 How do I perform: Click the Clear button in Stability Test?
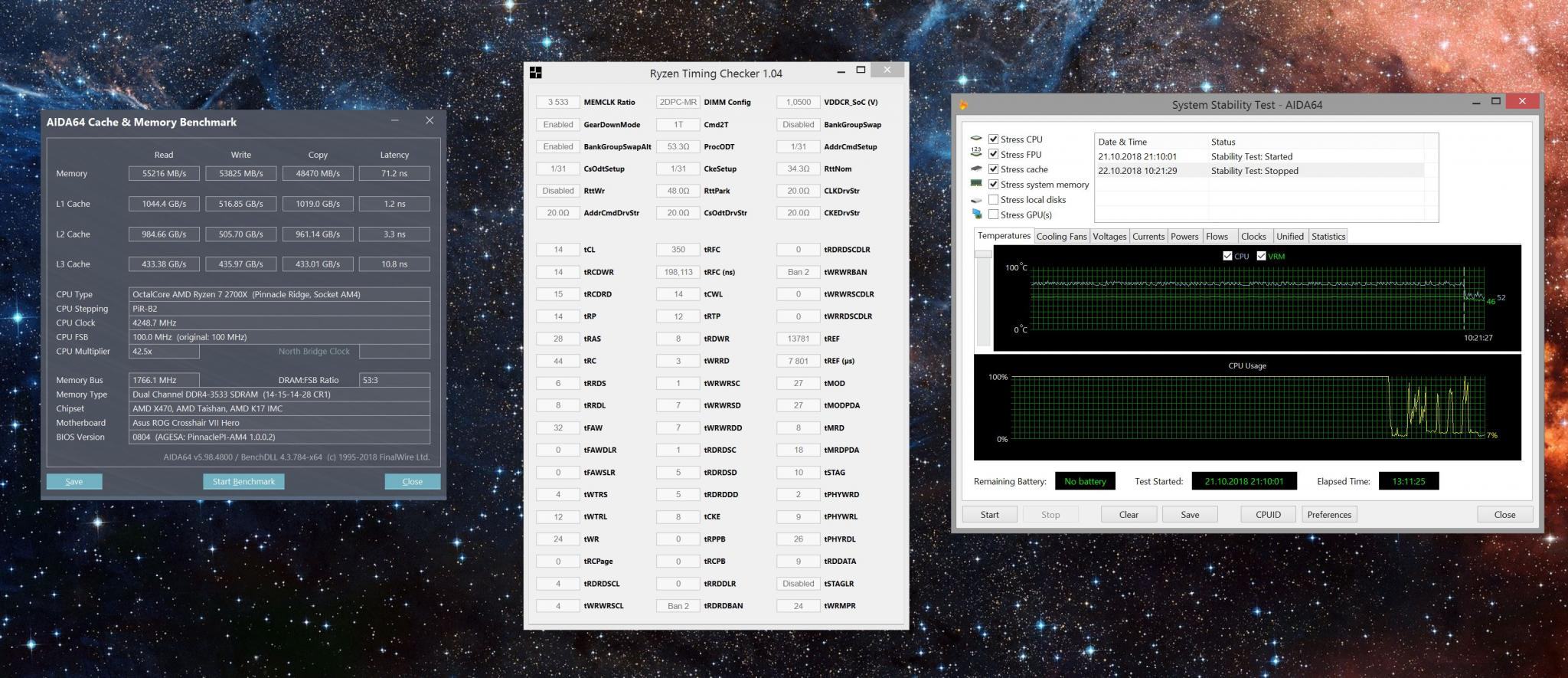1129,515
